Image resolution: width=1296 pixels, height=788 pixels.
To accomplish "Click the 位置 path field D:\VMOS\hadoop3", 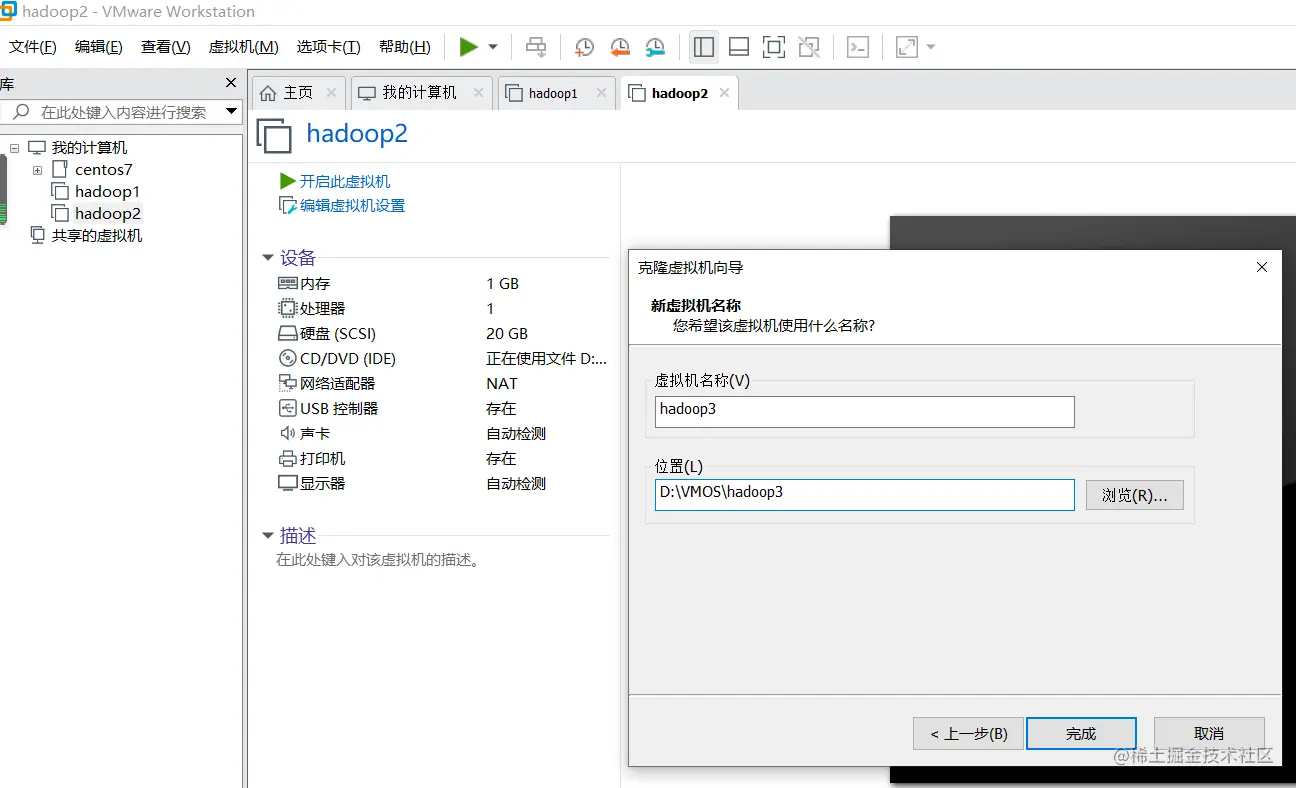I will click(x=864, y=495).
